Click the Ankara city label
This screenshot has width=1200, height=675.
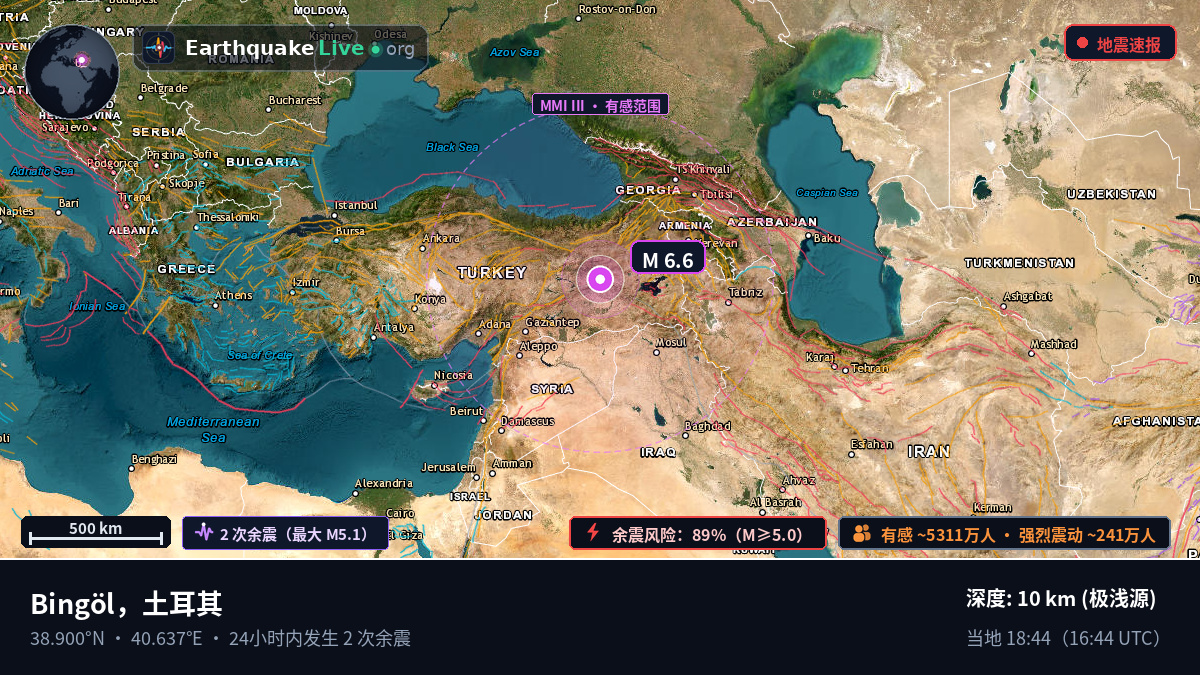coord(441,238)
